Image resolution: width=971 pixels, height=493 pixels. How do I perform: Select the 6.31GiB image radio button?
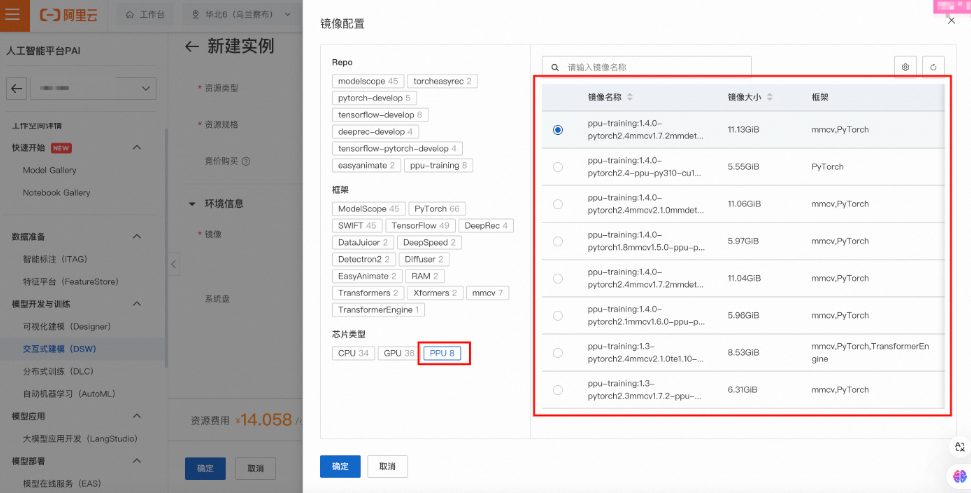[x=558, y=390]
